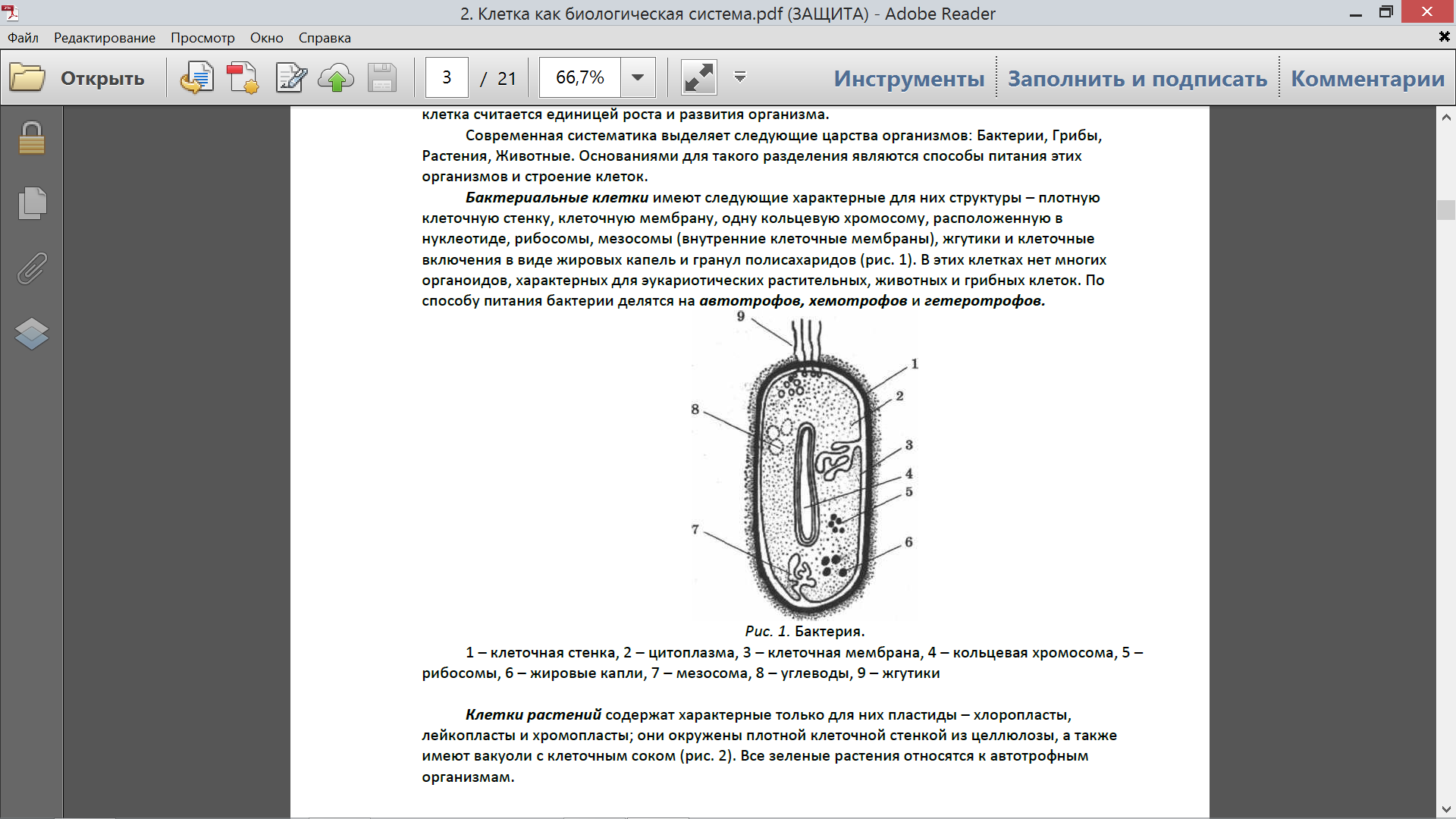Click the Открыть button label

pos(102,78)
